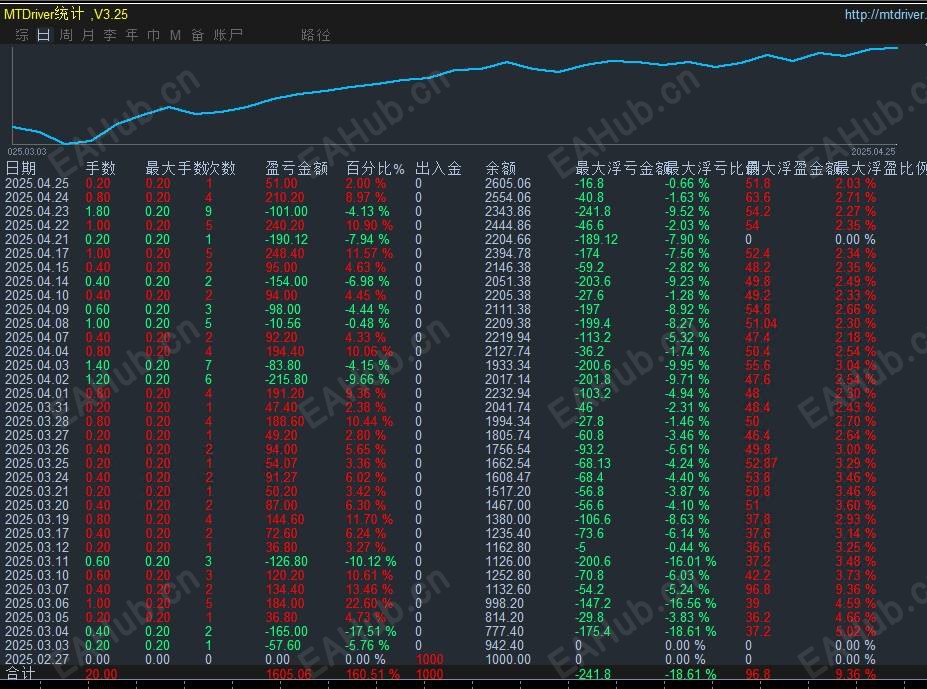Click max floating loss -197 on 2025.04.09

click(x=586, y=309)
